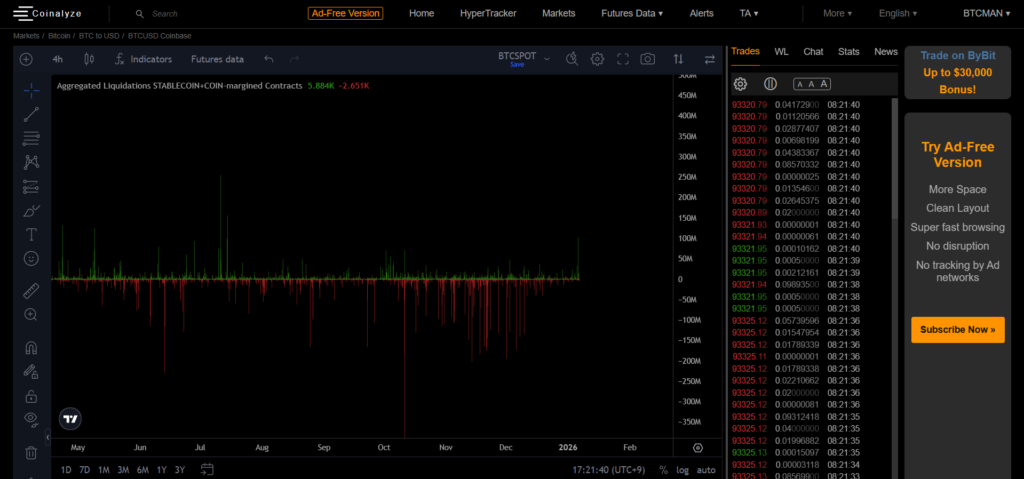Take a chart snapshot with camera icon

[648, 59]
